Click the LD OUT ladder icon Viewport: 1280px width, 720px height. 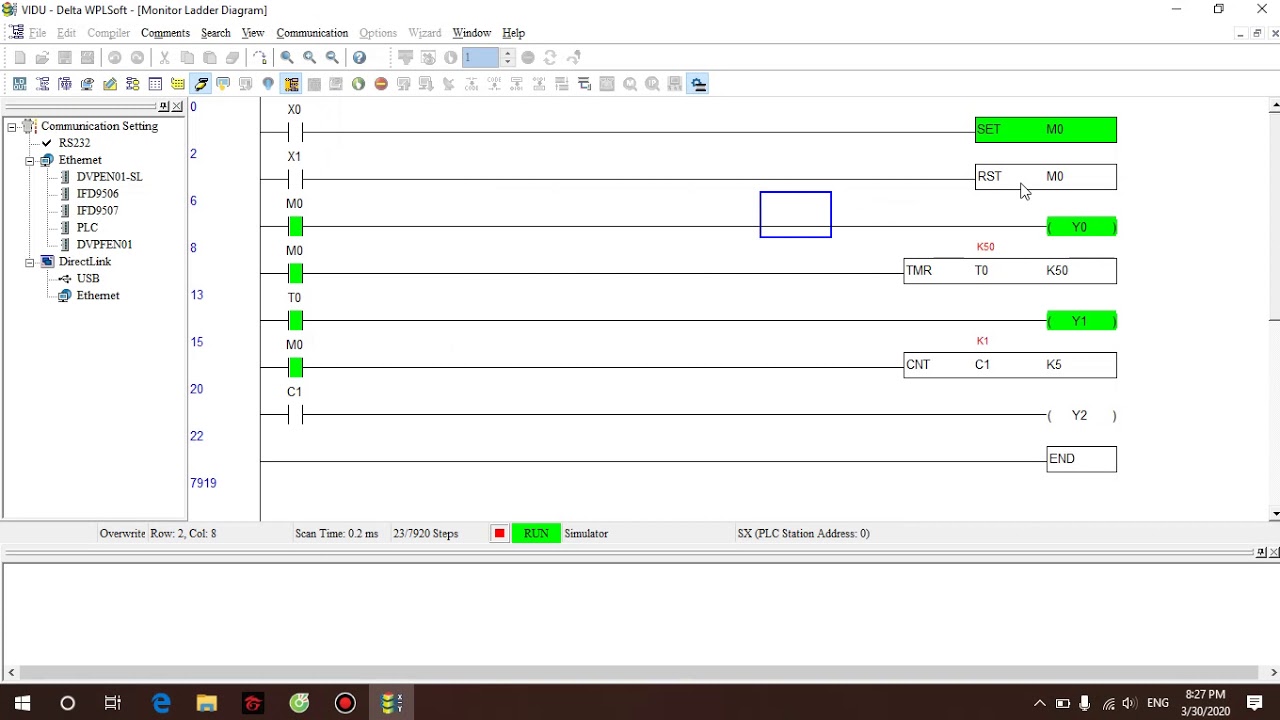(20, 84)
